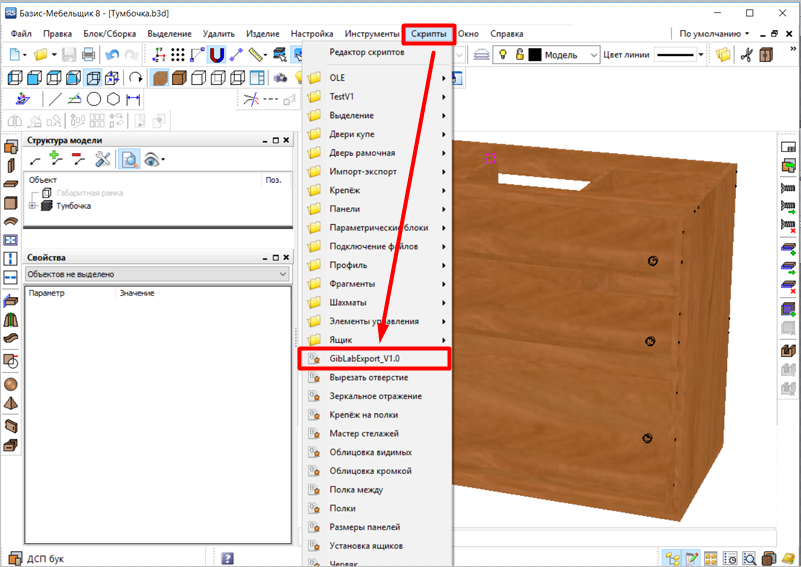
Task: Click the rotate view arrow icon
Action: (135, 78)
